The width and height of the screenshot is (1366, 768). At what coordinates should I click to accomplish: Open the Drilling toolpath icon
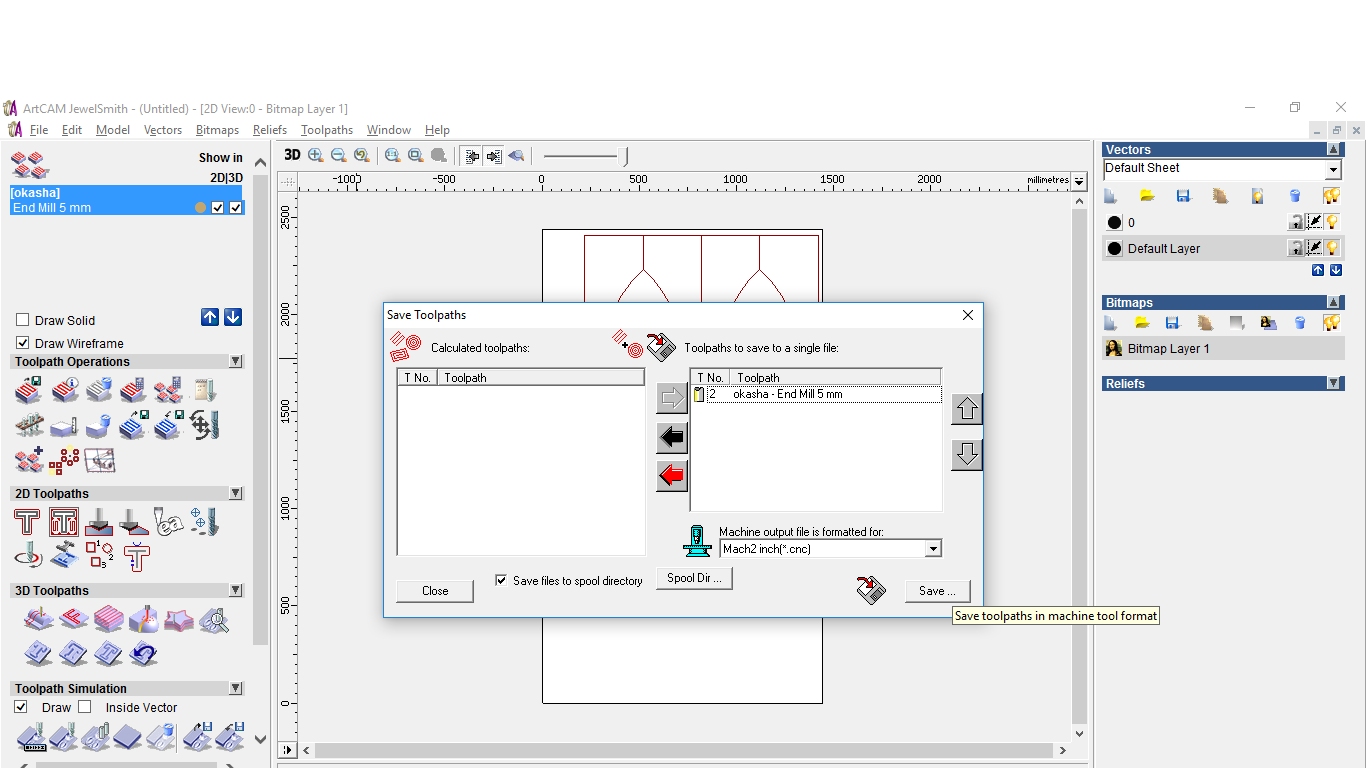[204, 522]
